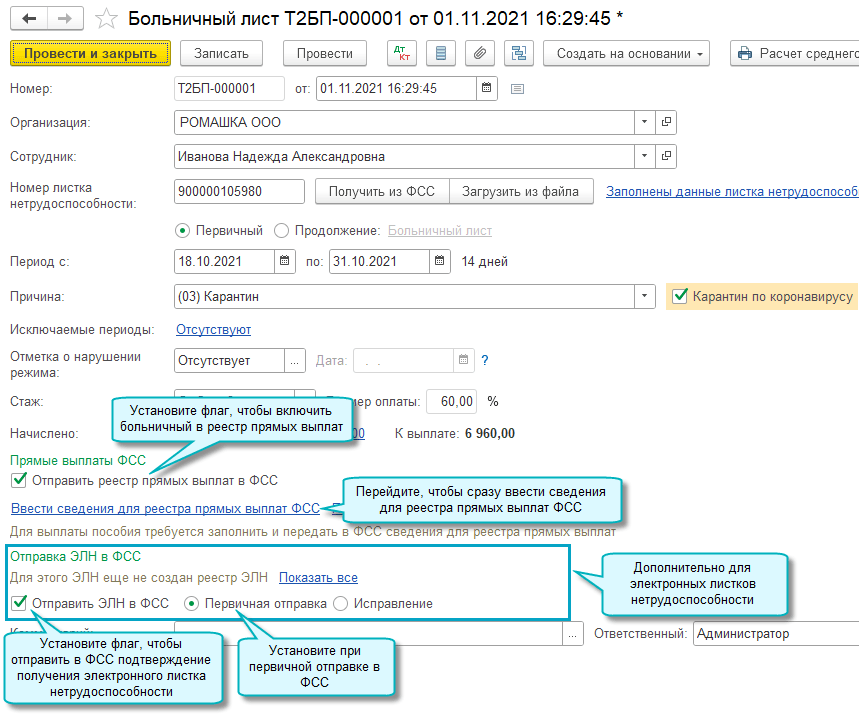The height and width of the screenshot is (721, 859).
Task: Open attached files paperclip icon
Action: point(480,53)
